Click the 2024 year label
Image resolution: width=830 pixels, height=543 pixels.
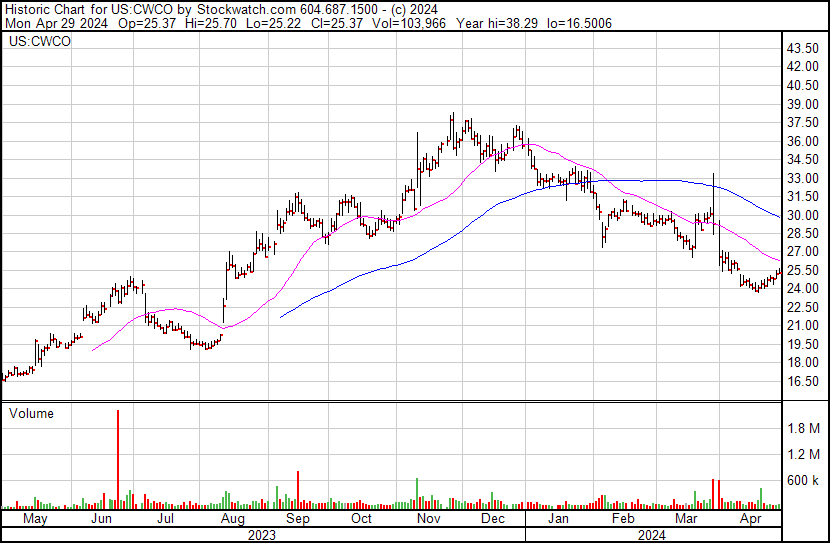(651, 535)
